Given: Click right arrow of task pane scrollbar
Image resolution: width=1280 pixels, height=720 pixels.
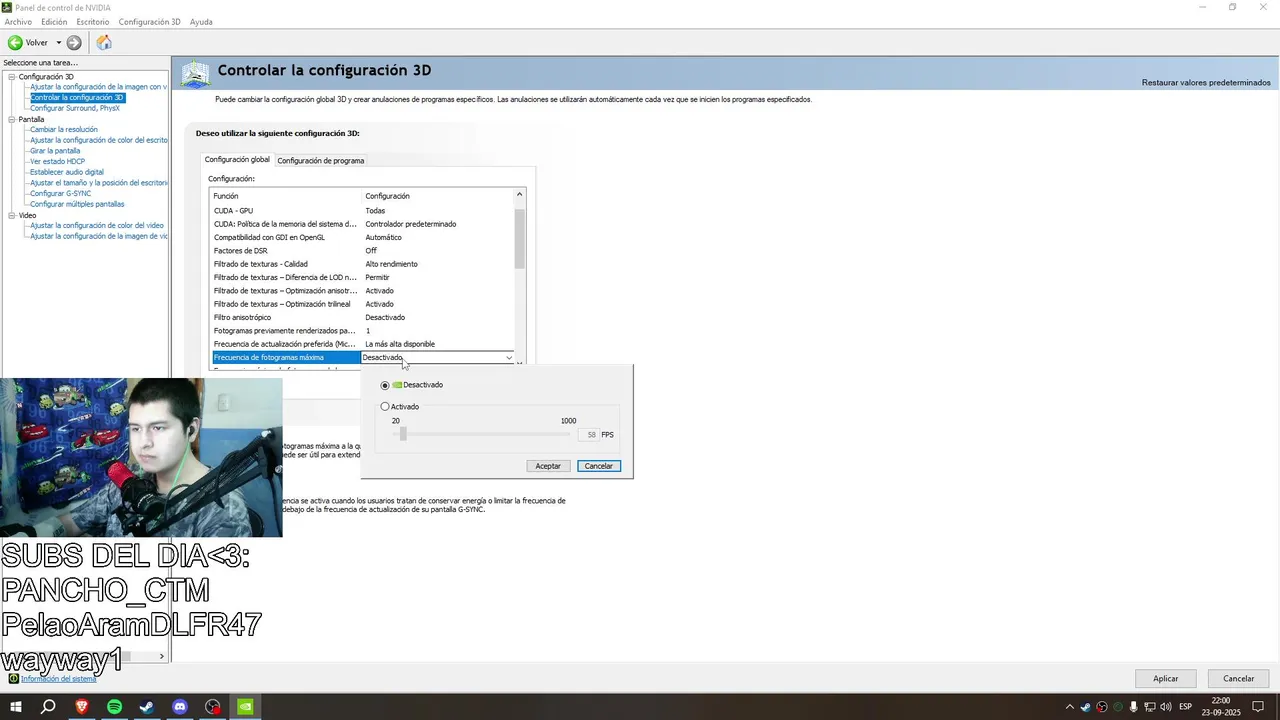Looking at the screenshot, I should click(162, 656).
